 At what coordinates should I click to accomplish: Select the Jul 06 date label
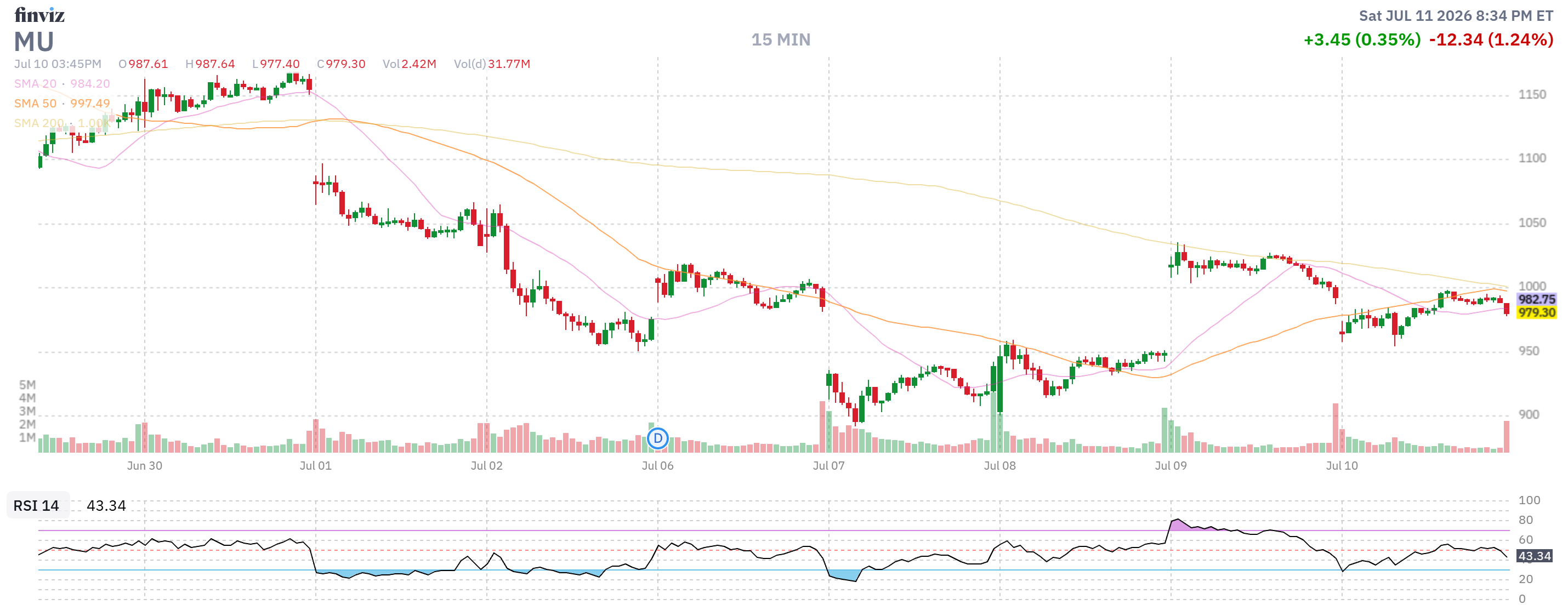pyautogui.click(x=657, y=466)
